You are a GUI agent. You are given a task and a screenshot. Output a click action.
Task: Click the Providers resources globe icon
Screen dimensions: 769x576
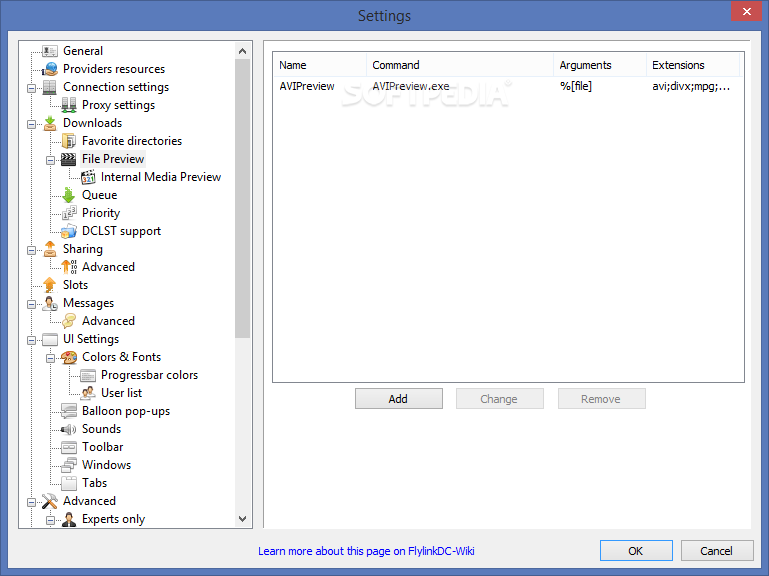[x=50, y=69]
